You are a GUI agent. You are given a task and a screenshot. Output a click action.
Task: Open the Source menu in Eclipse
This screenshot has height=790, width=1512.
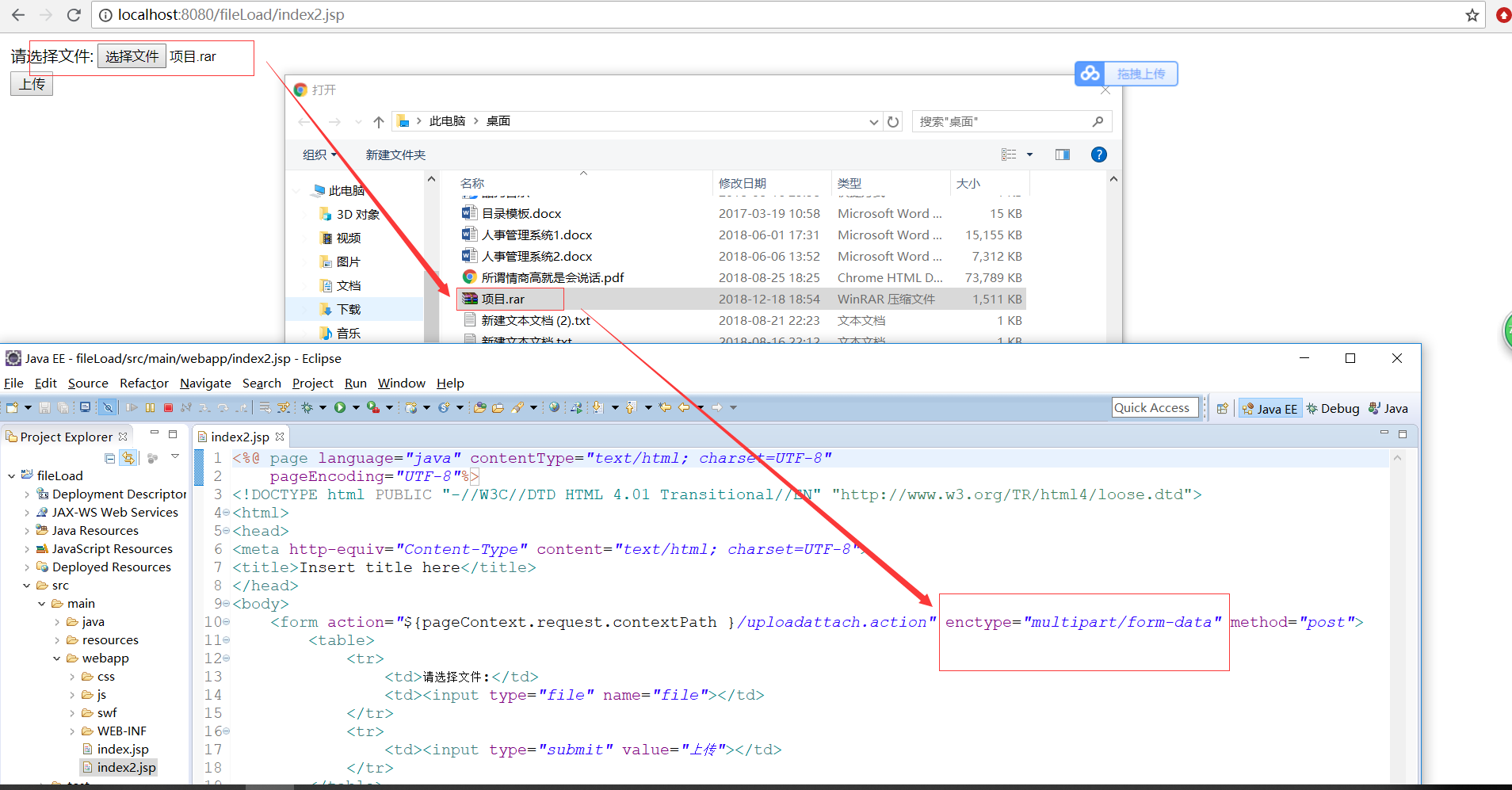[88, 383]
